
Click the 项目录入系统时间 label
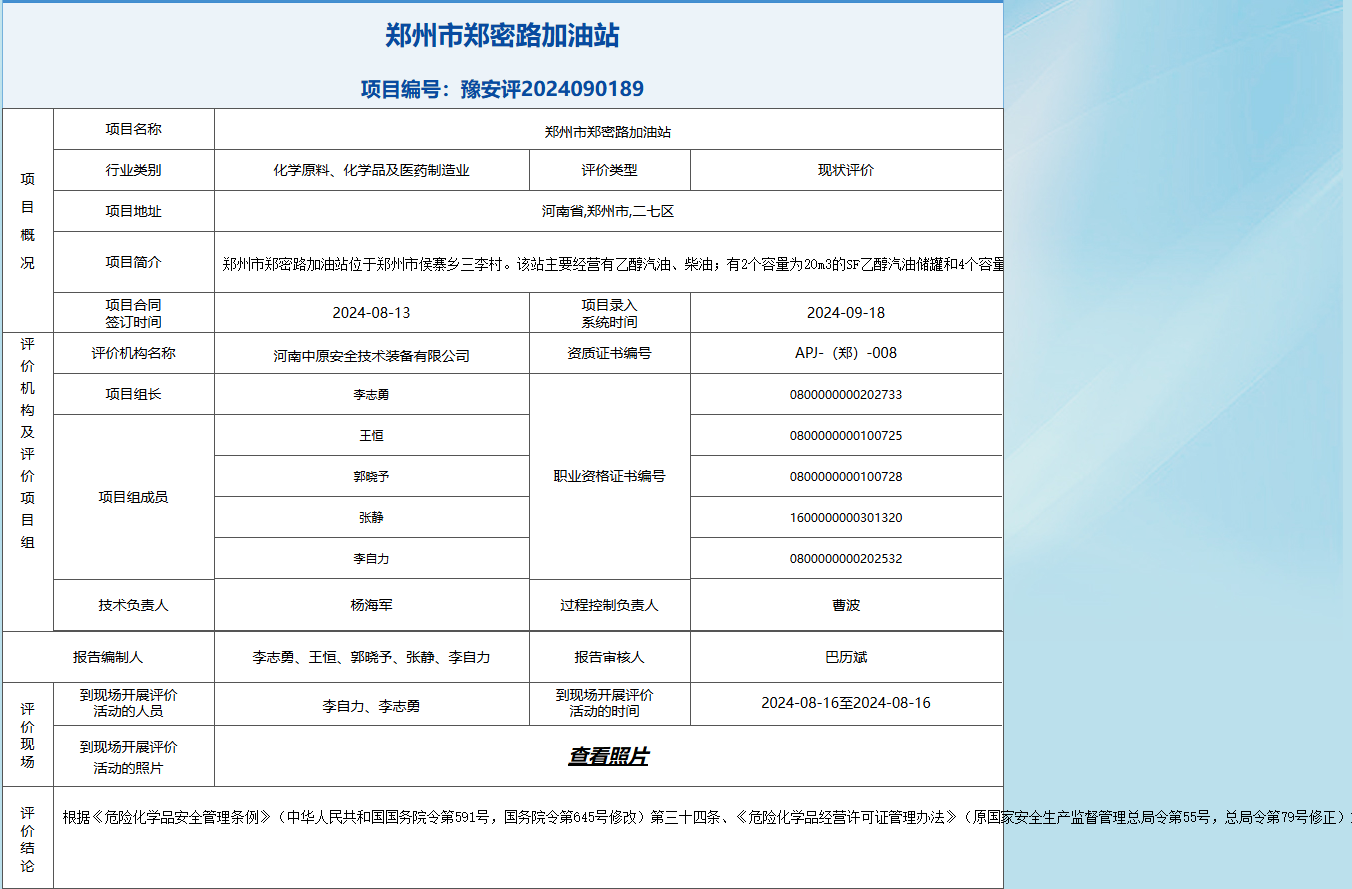click(x=609, y=313)
